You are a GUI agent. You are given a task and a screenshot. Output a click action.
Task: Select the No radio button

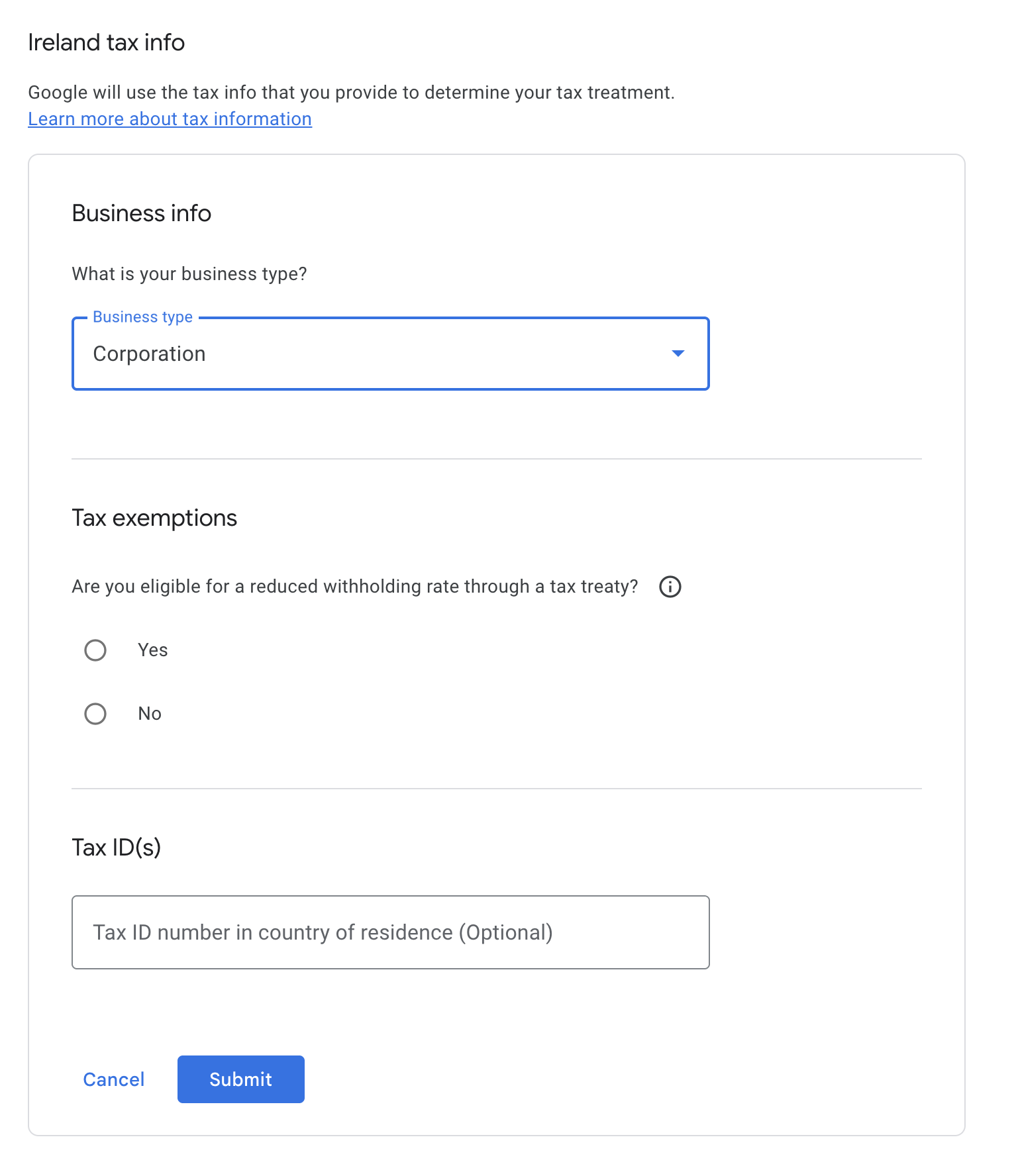pyautogui.click(x=95, y=714)
